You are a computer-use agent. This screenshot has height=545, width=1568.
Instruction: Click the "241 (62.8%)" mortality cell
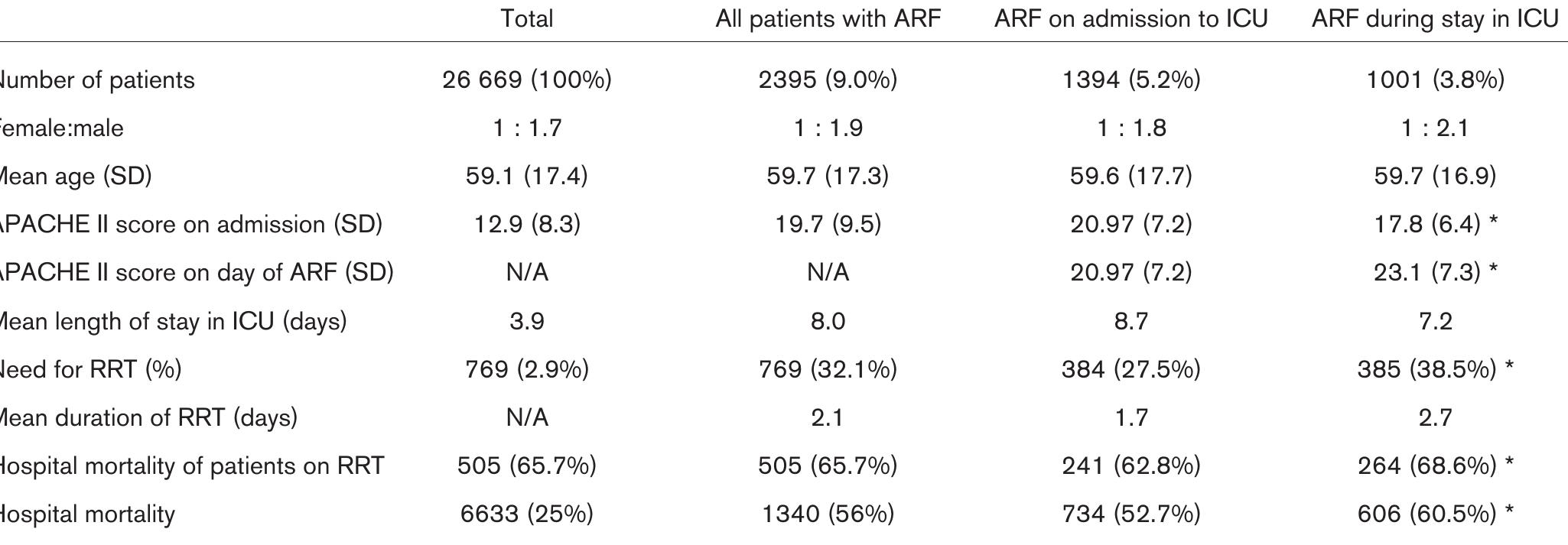[x=1130, y=466]
